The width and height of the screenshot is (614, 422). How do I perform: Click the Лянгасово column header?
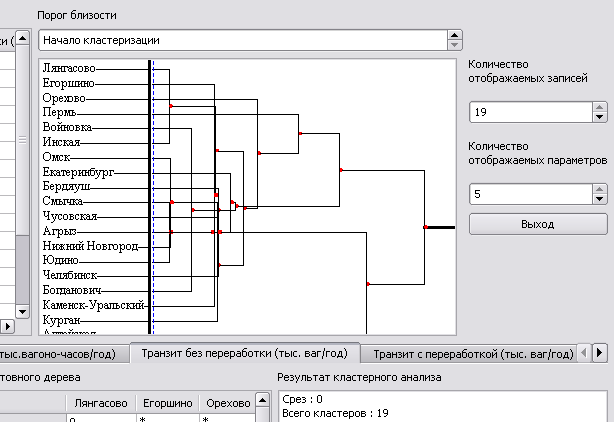pos(98,402)
